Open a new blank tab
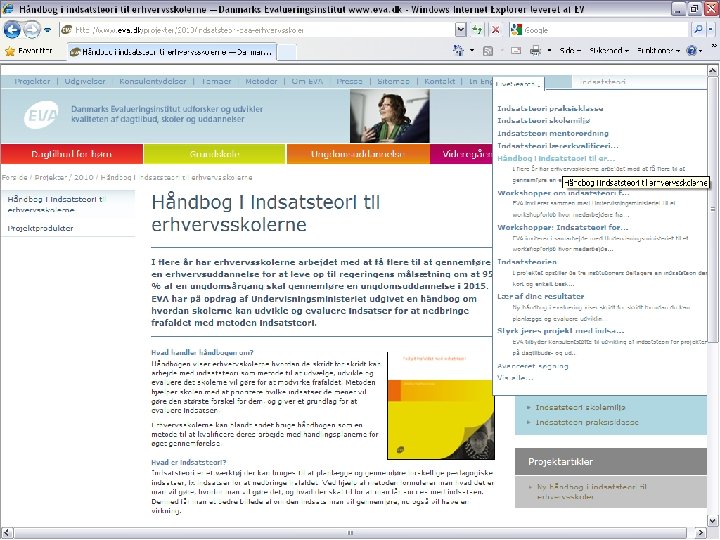Screen dimensions: 720x540 (287, 52)
